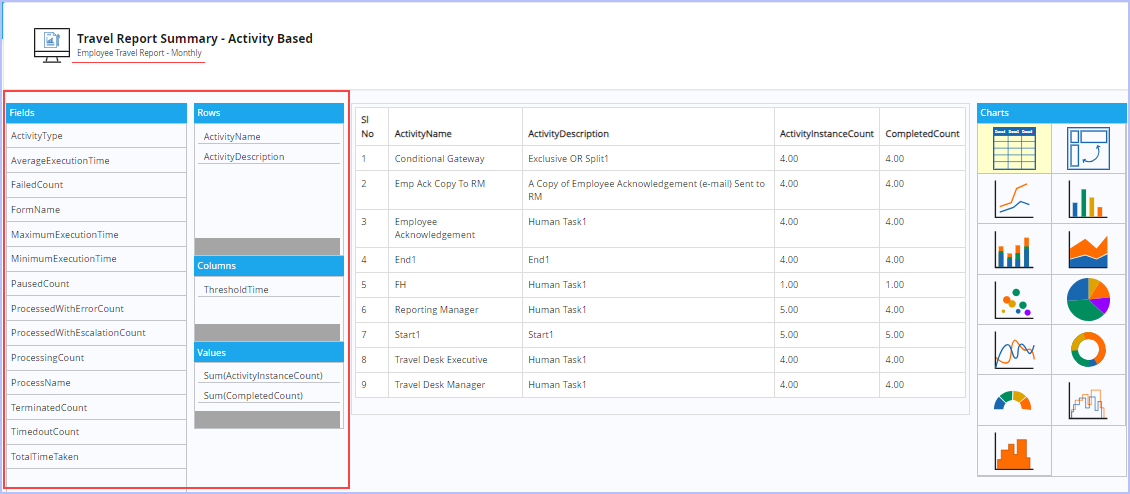
Task: Select the scatter bubble chart icon
Action: coord(1014,299)
